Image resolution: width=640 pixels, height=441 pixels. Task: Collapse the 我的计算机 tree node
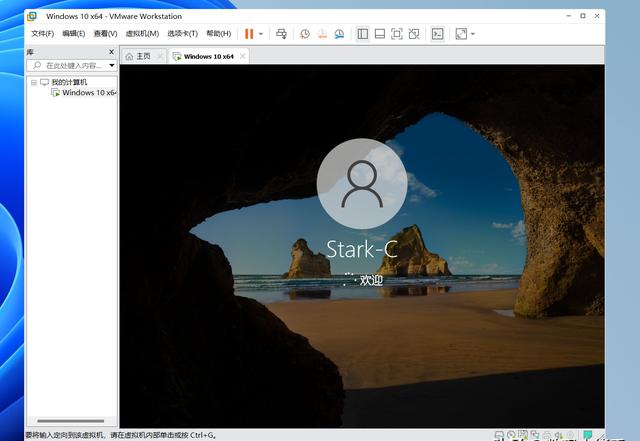34,82
